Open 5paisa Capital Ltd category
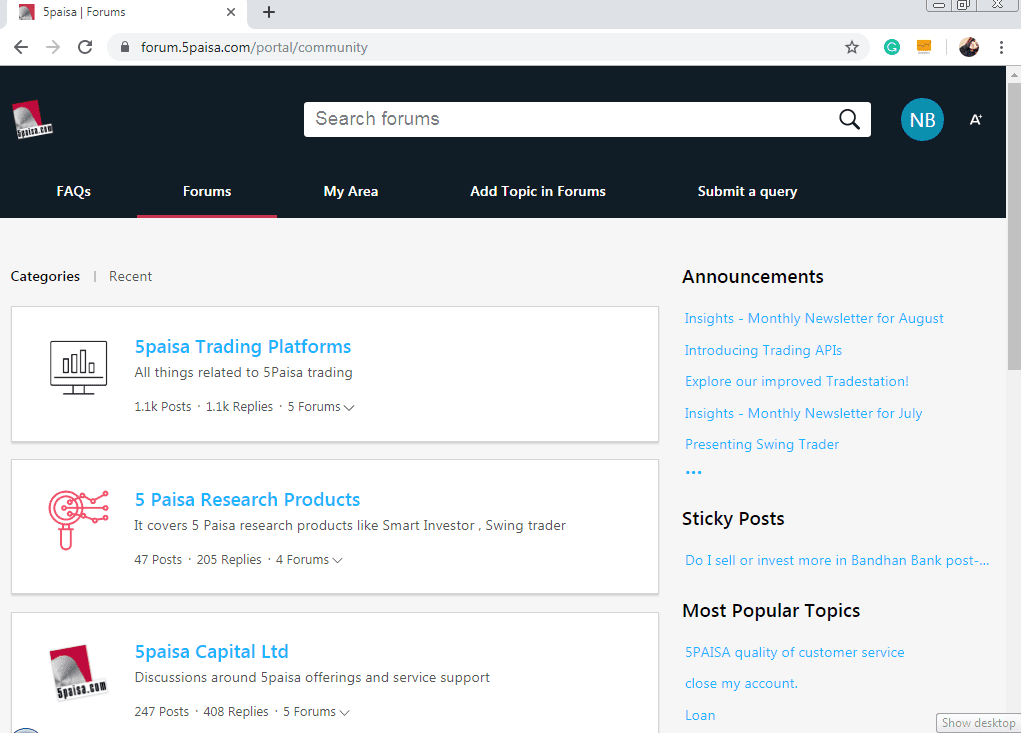1021x733 pixels. coord(212,652)
